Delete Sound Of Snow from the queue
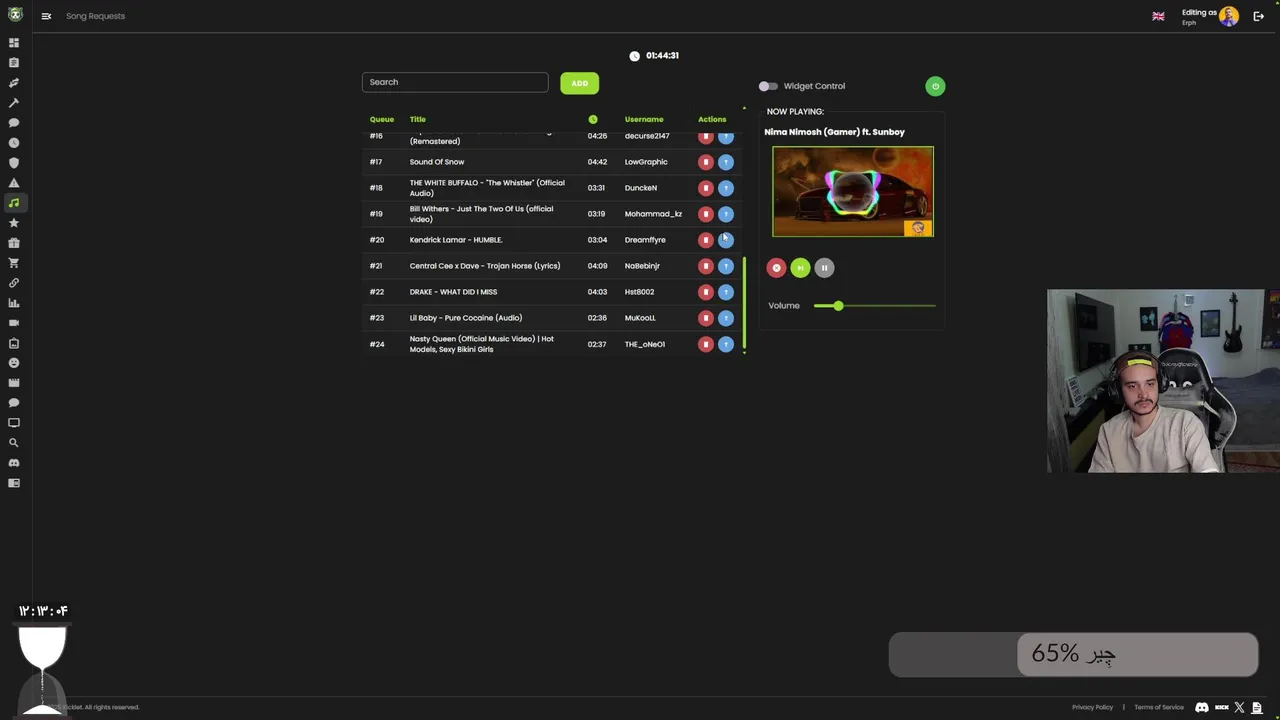Image resolution: width=1280 pixels, height=720 pixels. [706, 162]
